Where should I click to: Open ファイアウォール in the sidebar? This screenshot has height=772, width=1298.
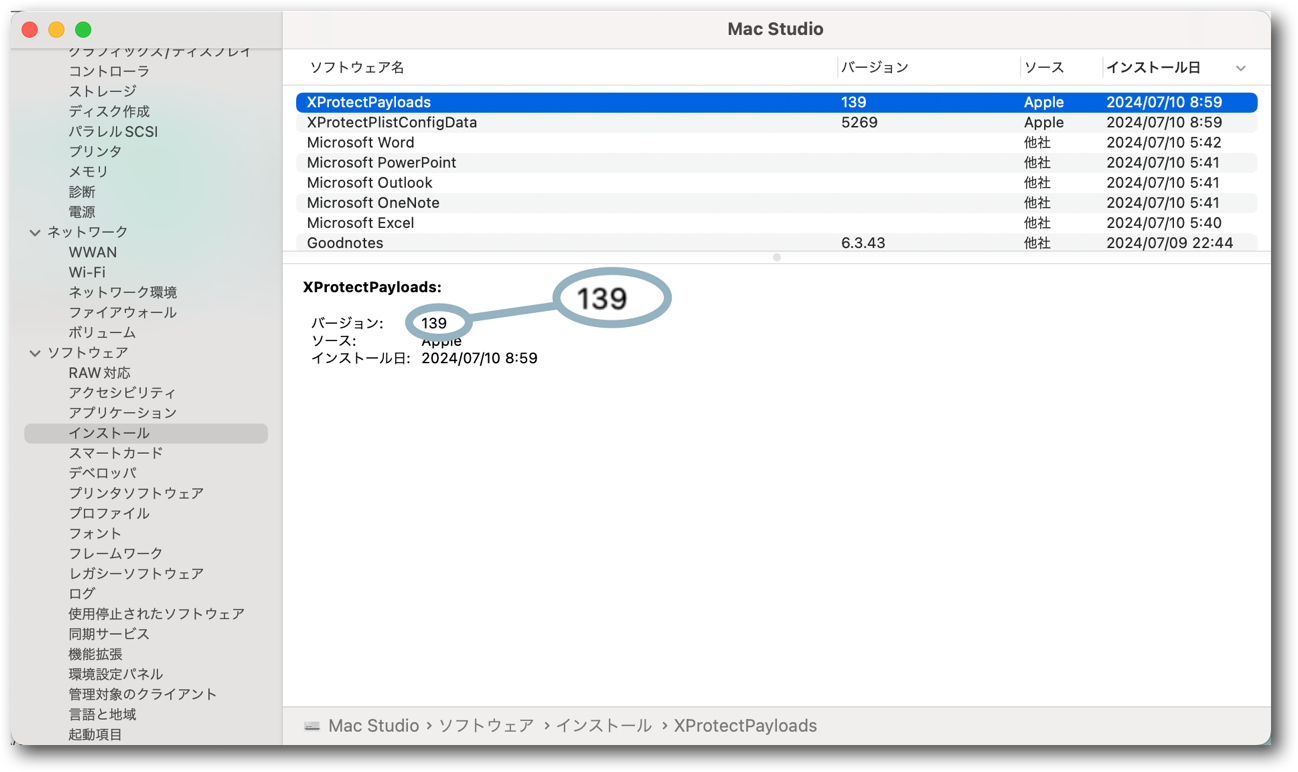point(123,312)
